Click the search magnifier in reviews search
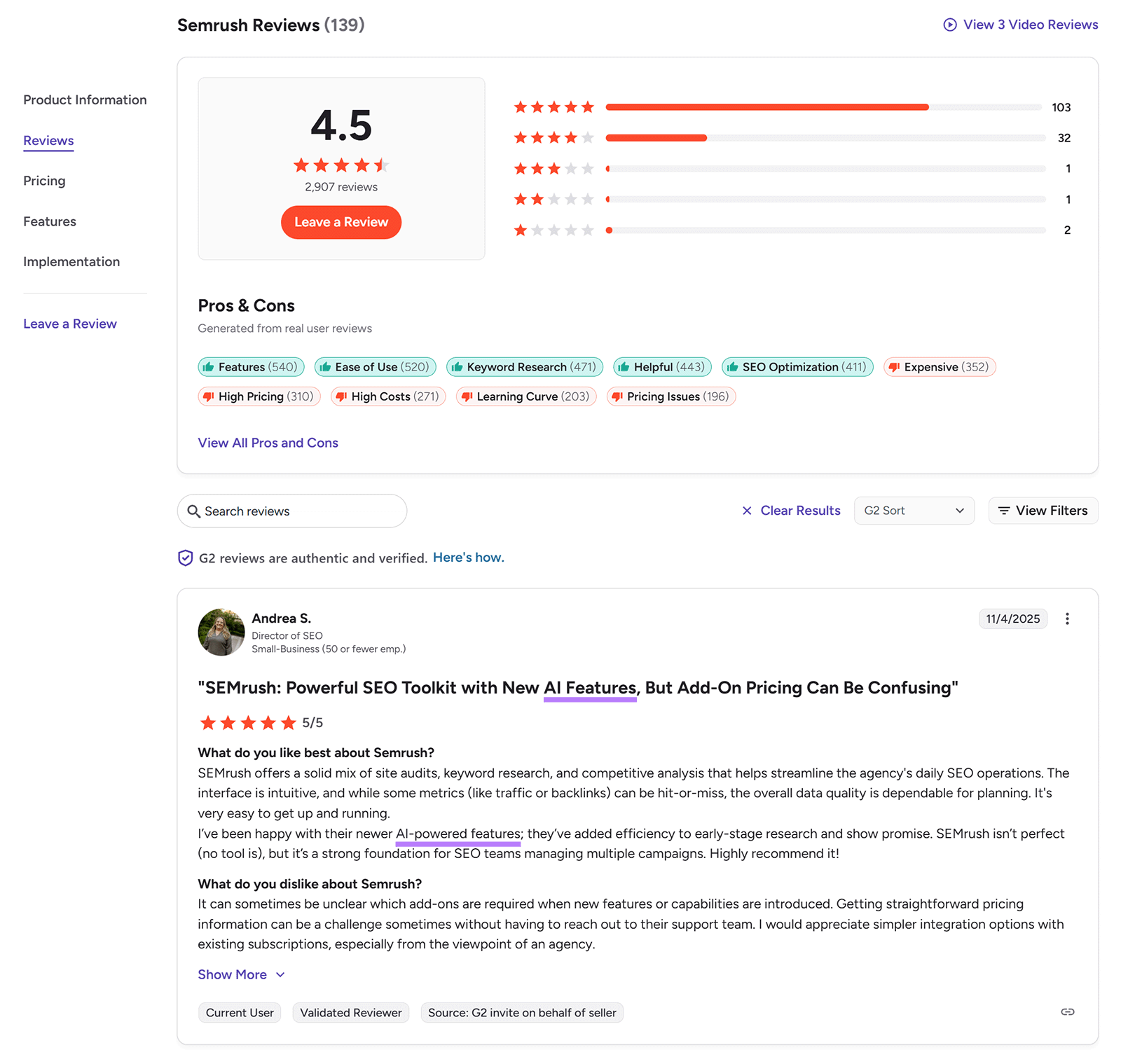1121x1064 pixels. [x=194, y=511]
